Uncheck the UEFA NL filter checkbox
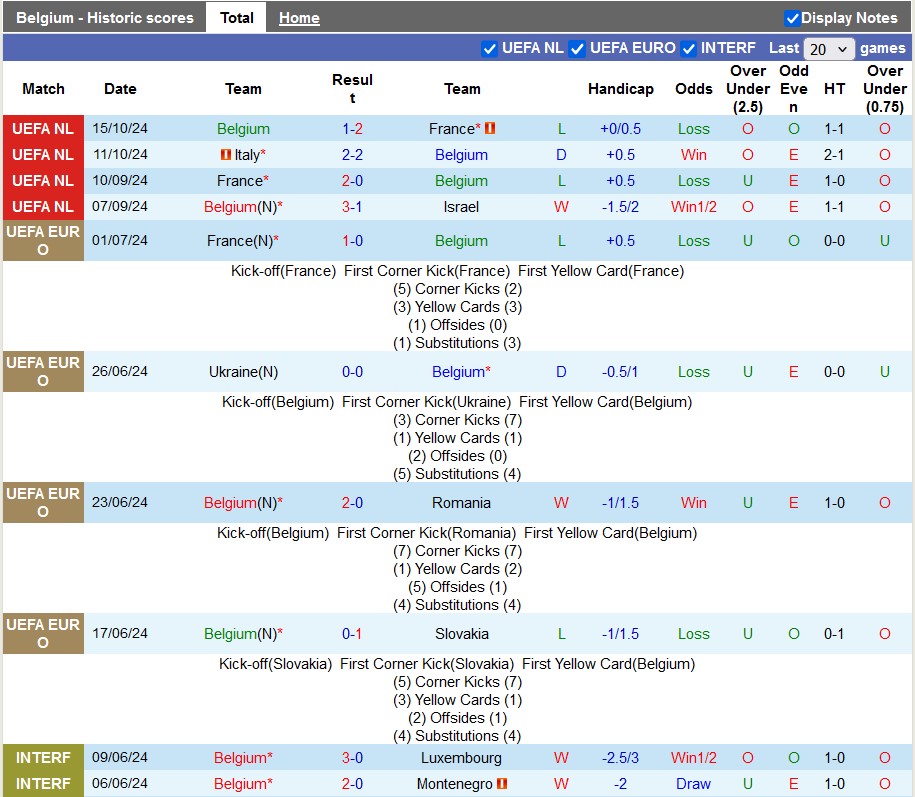This screenshot has width=915, height=797. pyautogui.click(x=489, y=48)
